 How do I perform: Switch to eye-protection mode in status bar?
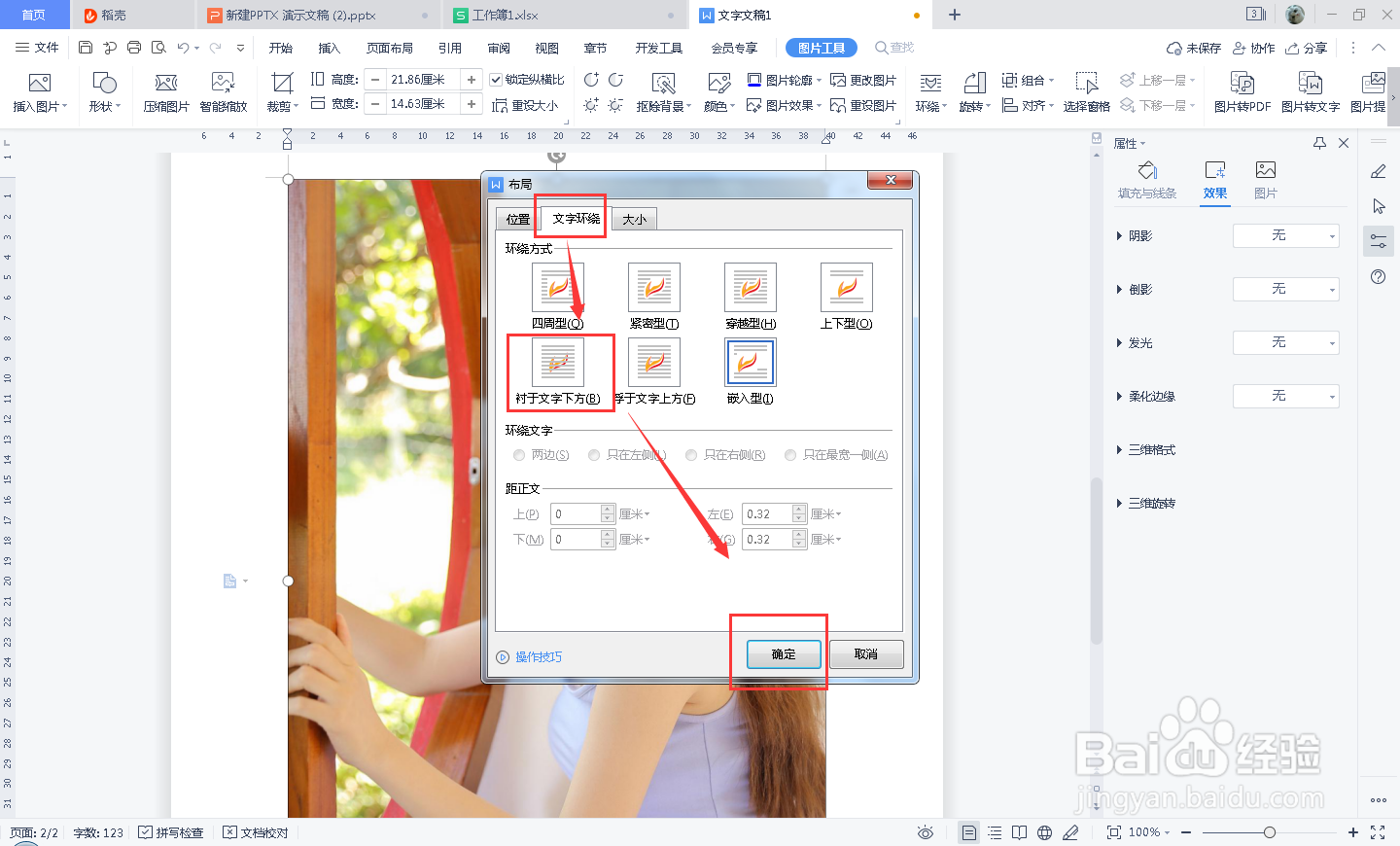[926, 832]
